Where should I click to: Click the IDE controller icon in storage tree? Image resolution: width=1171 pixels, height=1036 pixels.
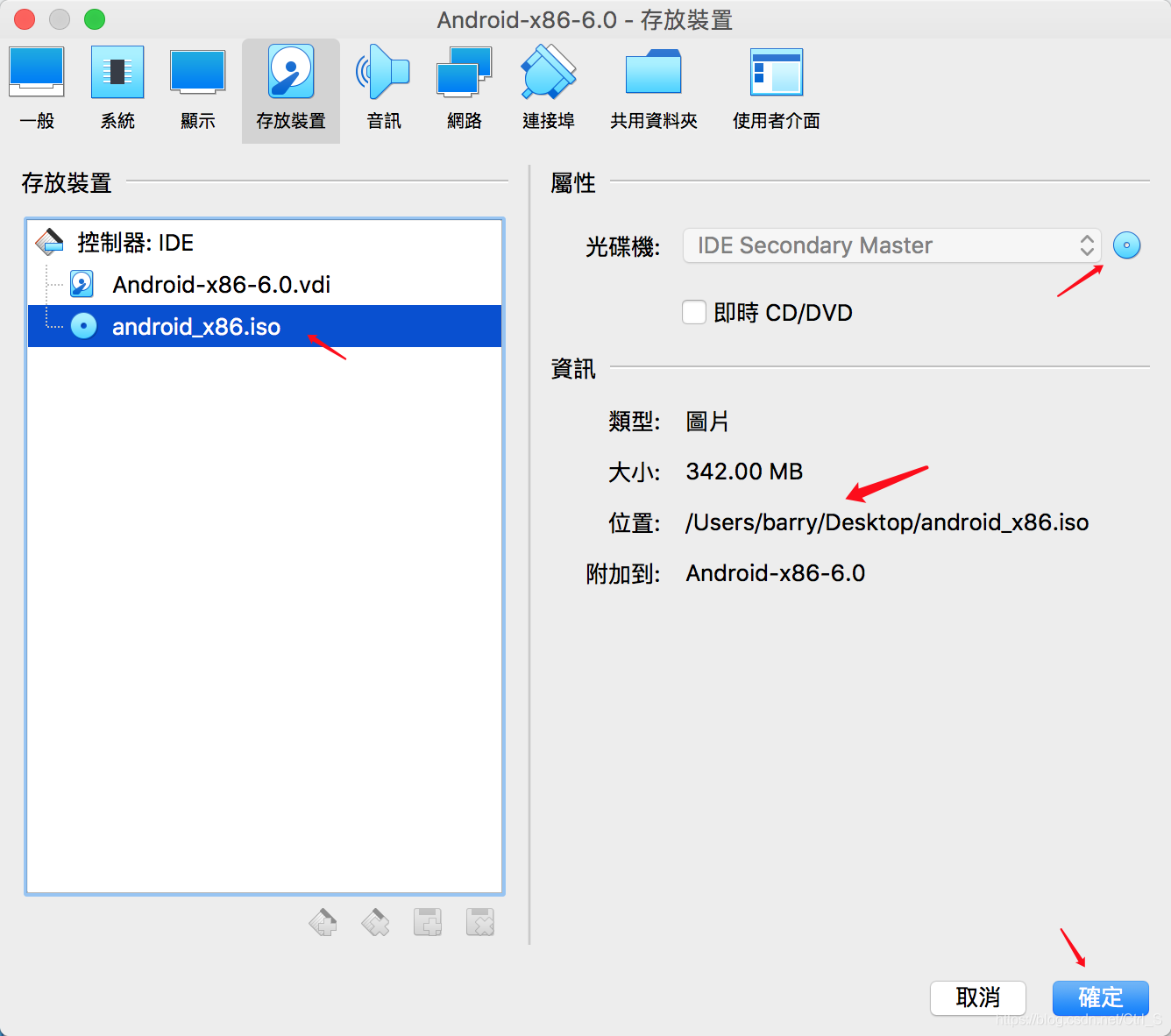(x=50, y=242)
